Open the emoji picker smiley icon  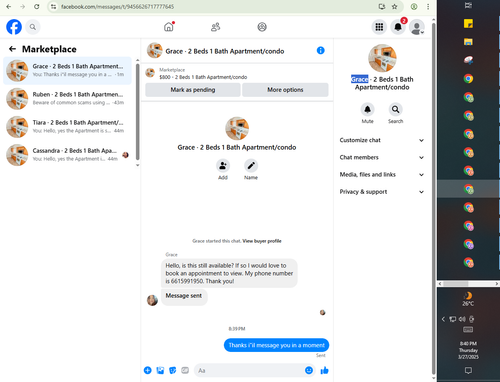coord(309,370)
